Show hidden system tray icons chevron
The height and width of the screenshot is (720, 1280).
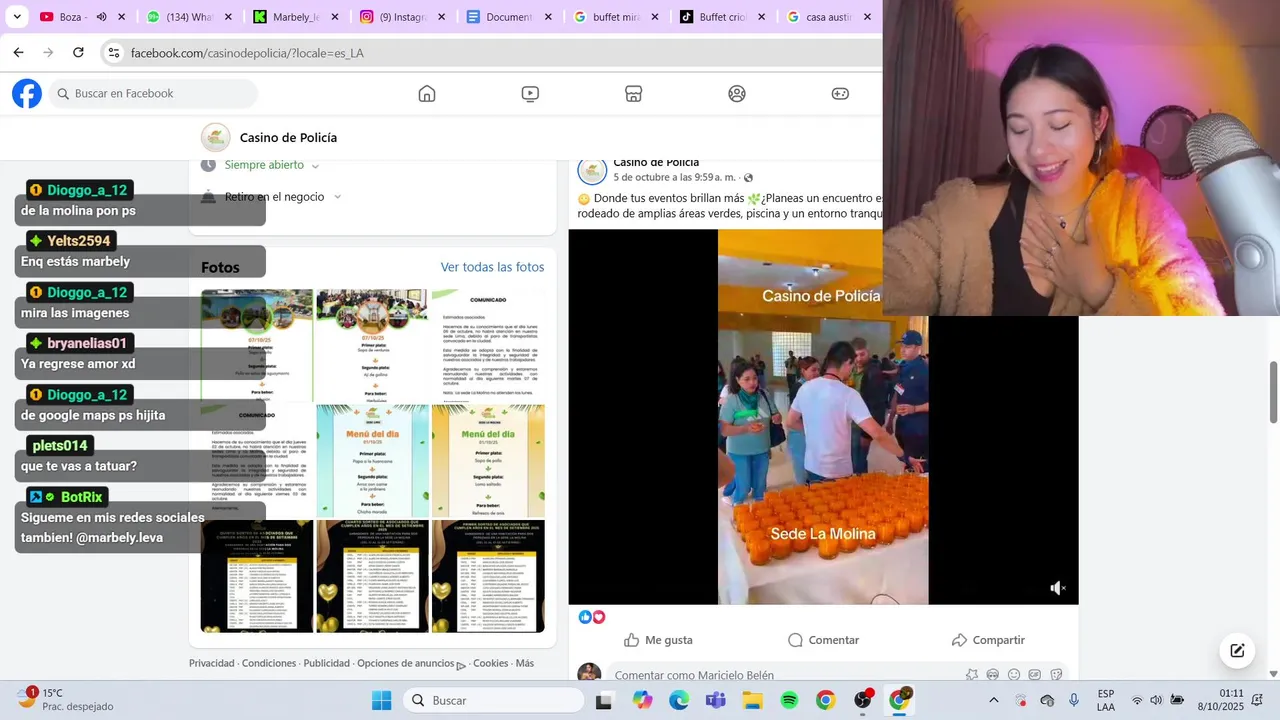click(993, 700)
